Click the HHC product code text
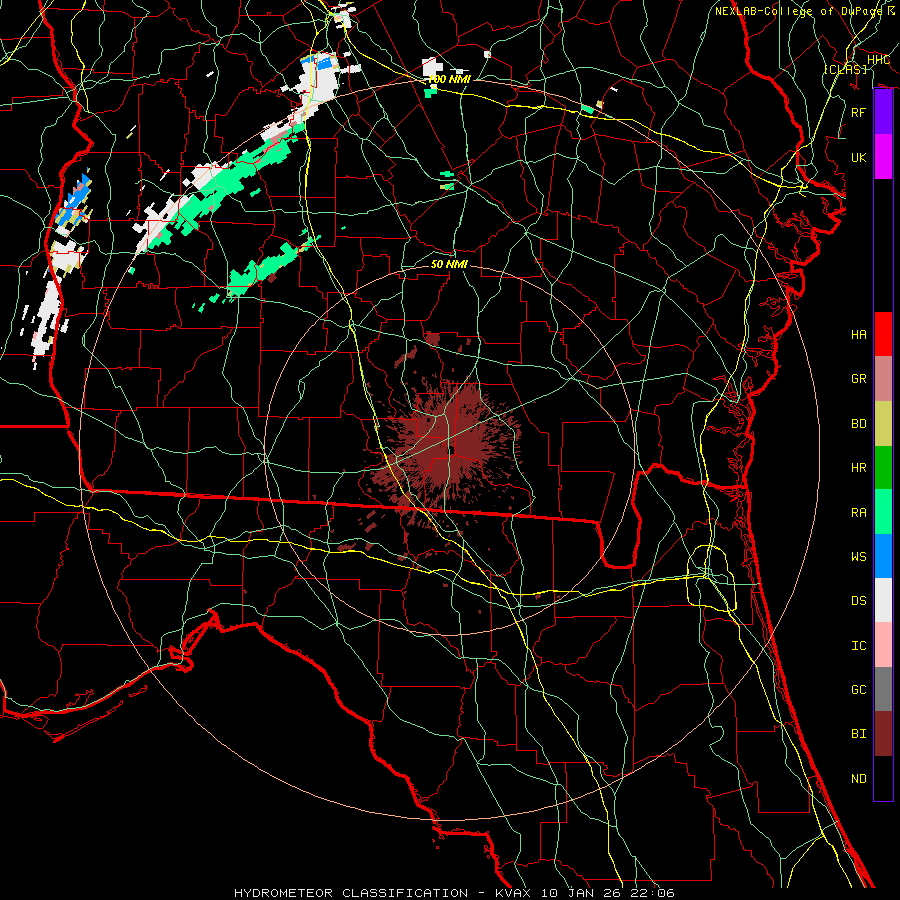Viewport: 900px width, 900px height. (x=878, y=60)
